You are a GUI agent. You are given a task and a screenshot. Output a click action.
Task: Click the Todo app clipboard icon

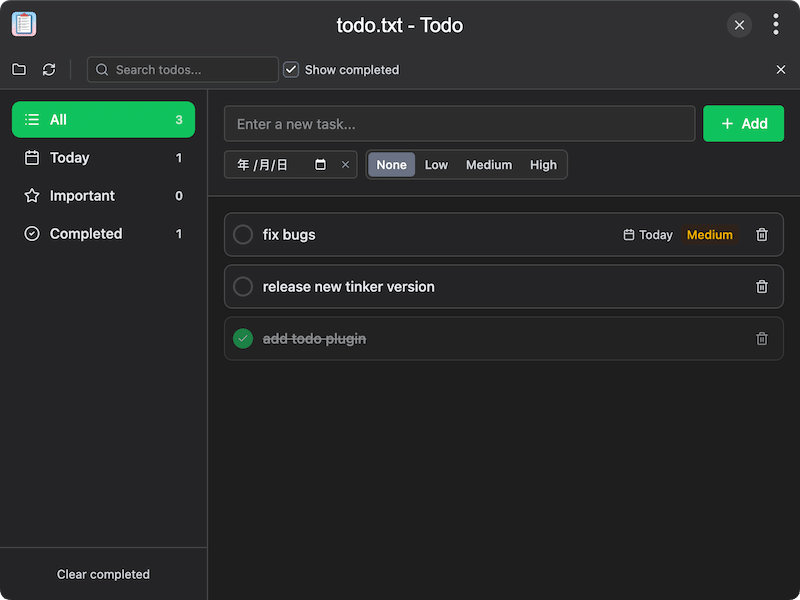tap(24, 25)
